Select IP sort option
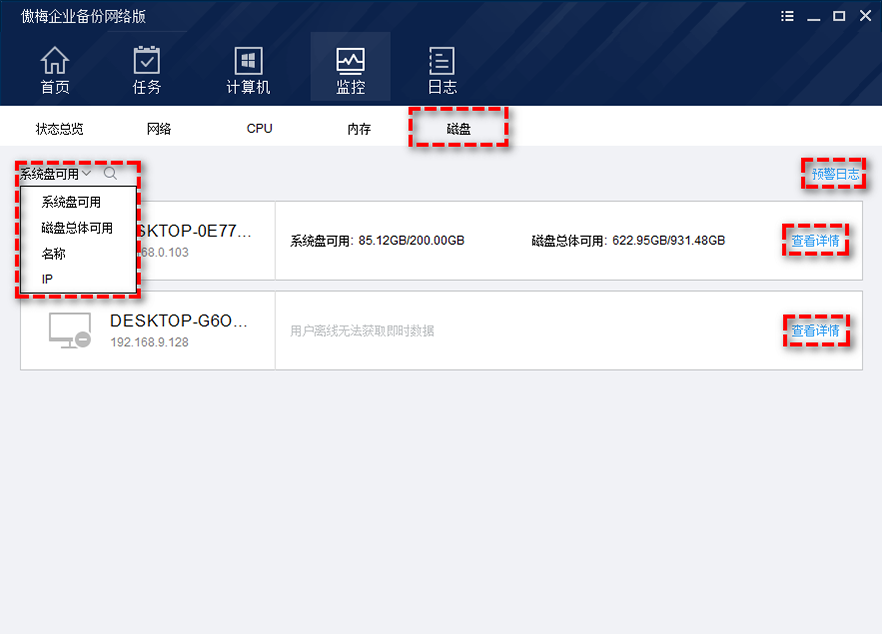 (x=48, y=279)
